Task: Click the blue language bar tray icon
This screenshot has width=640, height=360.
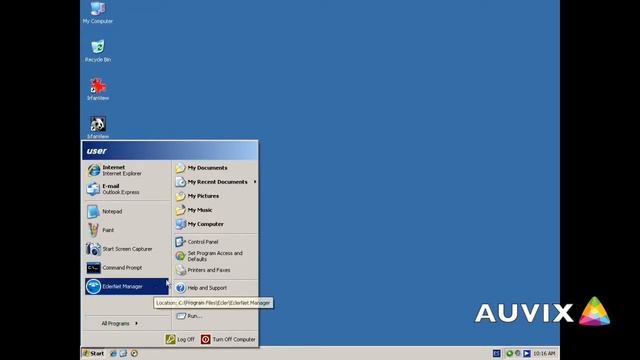Action: pyautogui.click(x=496, y=353)
